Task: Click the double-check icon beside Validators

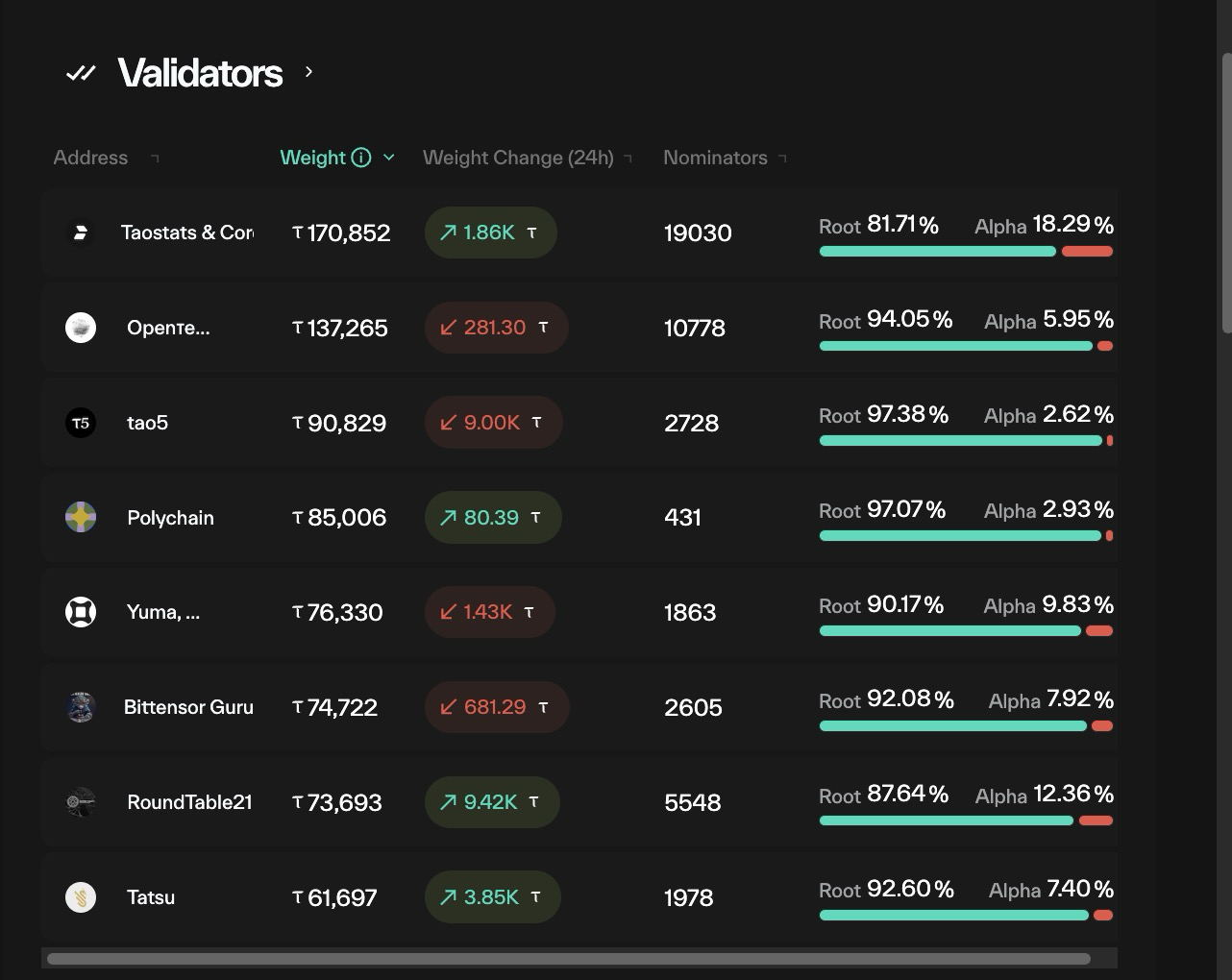Action: tap(81, 73)
